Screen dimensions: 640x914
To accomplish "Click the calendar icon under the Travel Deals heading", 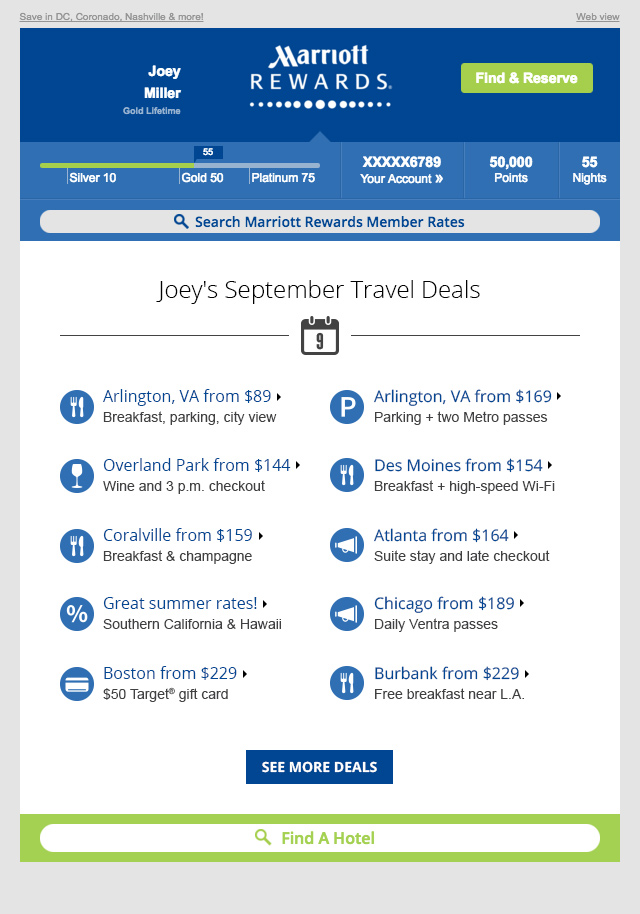I will click(320, 336).
